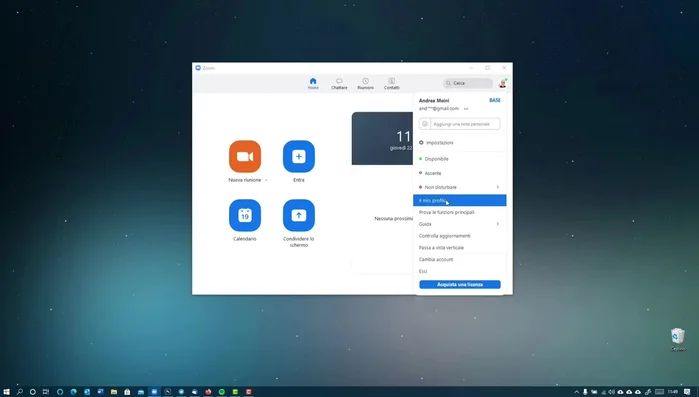Image resolution: width=699 pixels, height=397 pixels.
Task: Open Firefox from the taskbar
Action: coord(208,392)
